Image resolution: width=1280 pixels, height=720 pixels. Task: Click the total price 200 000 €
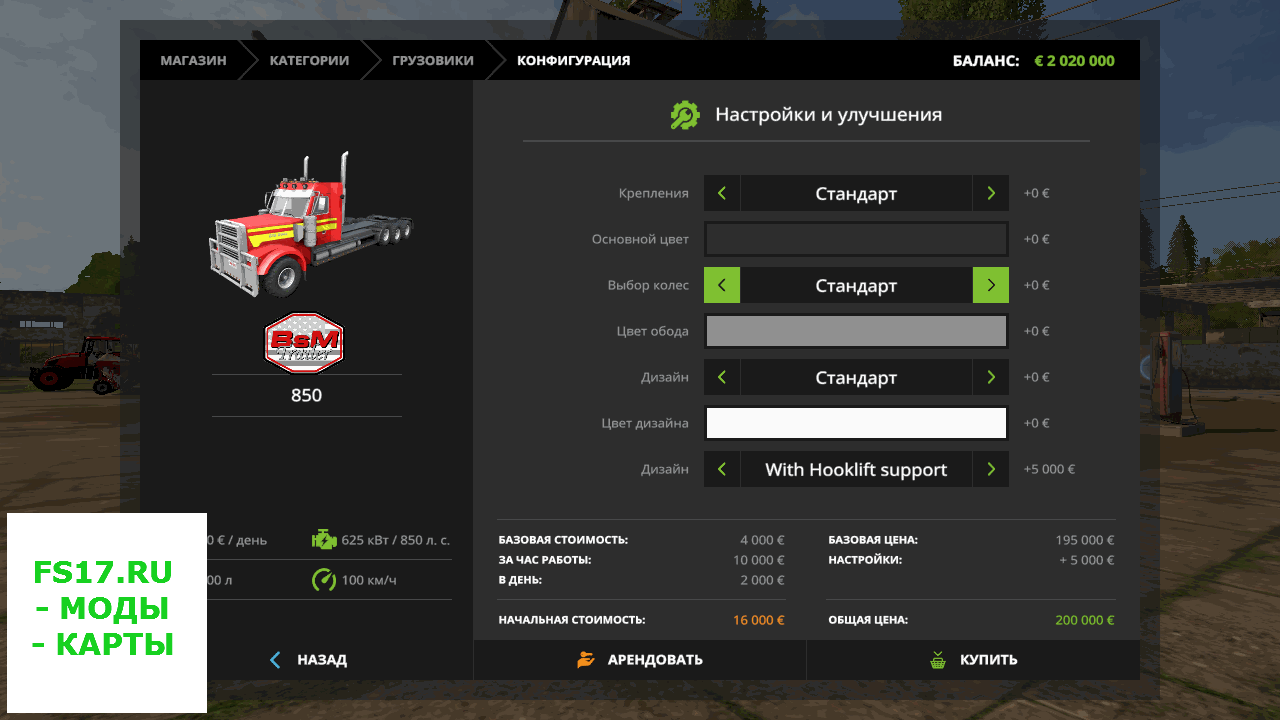point(1085,620)
